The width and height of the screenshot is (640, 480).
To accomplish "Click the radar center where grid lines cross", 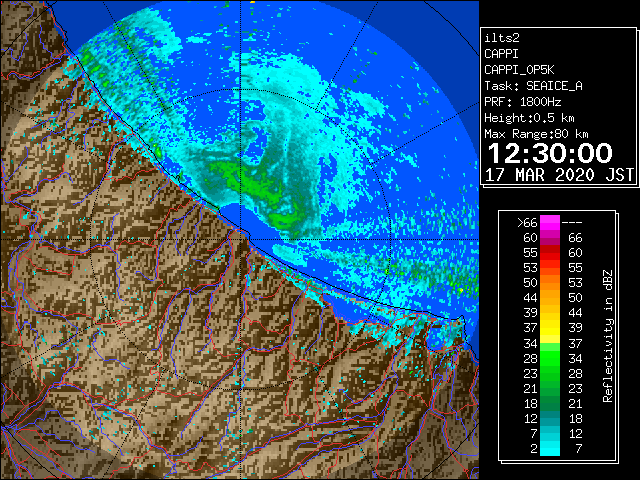I will (x=240, y=239).
